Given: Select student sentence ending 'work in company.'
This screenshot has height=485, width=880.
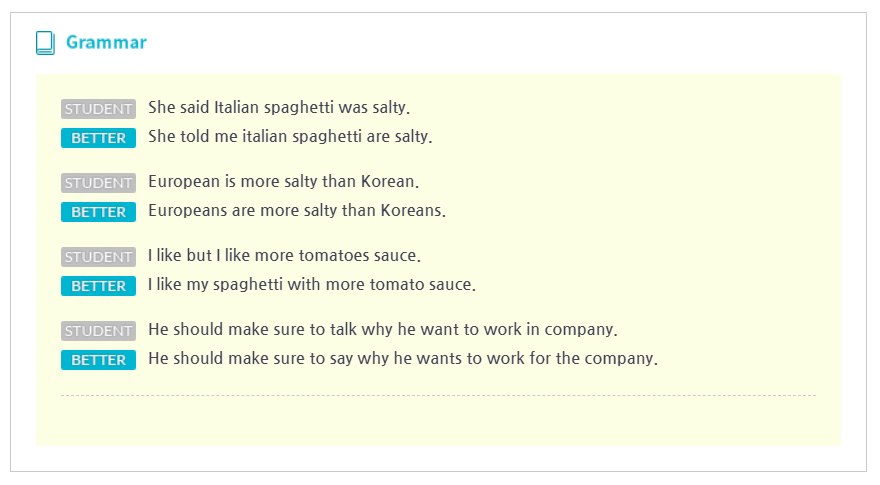Looking at the screenshot, I should (383, 330).
